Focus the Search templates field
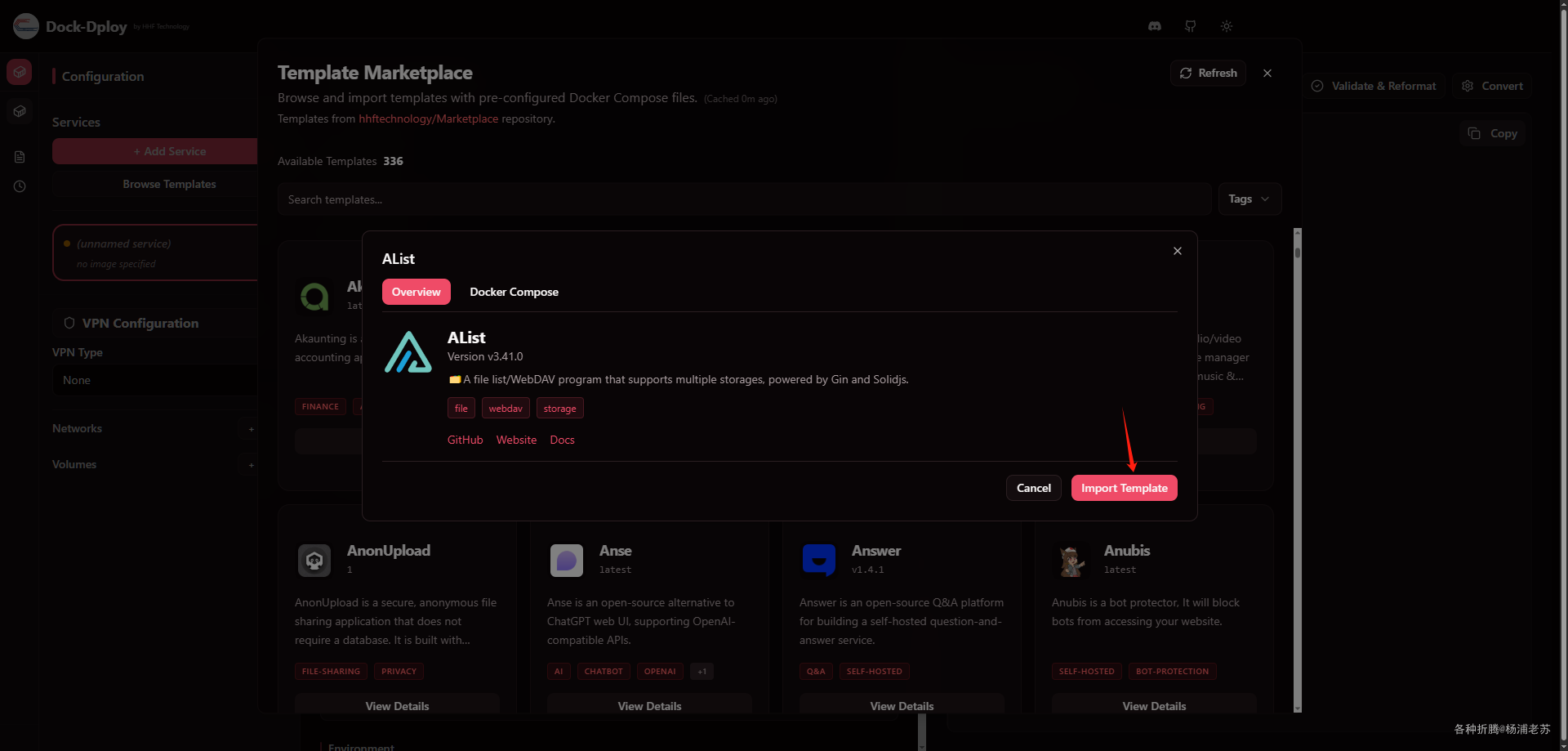1568x751 pixels. click(745, 199)
